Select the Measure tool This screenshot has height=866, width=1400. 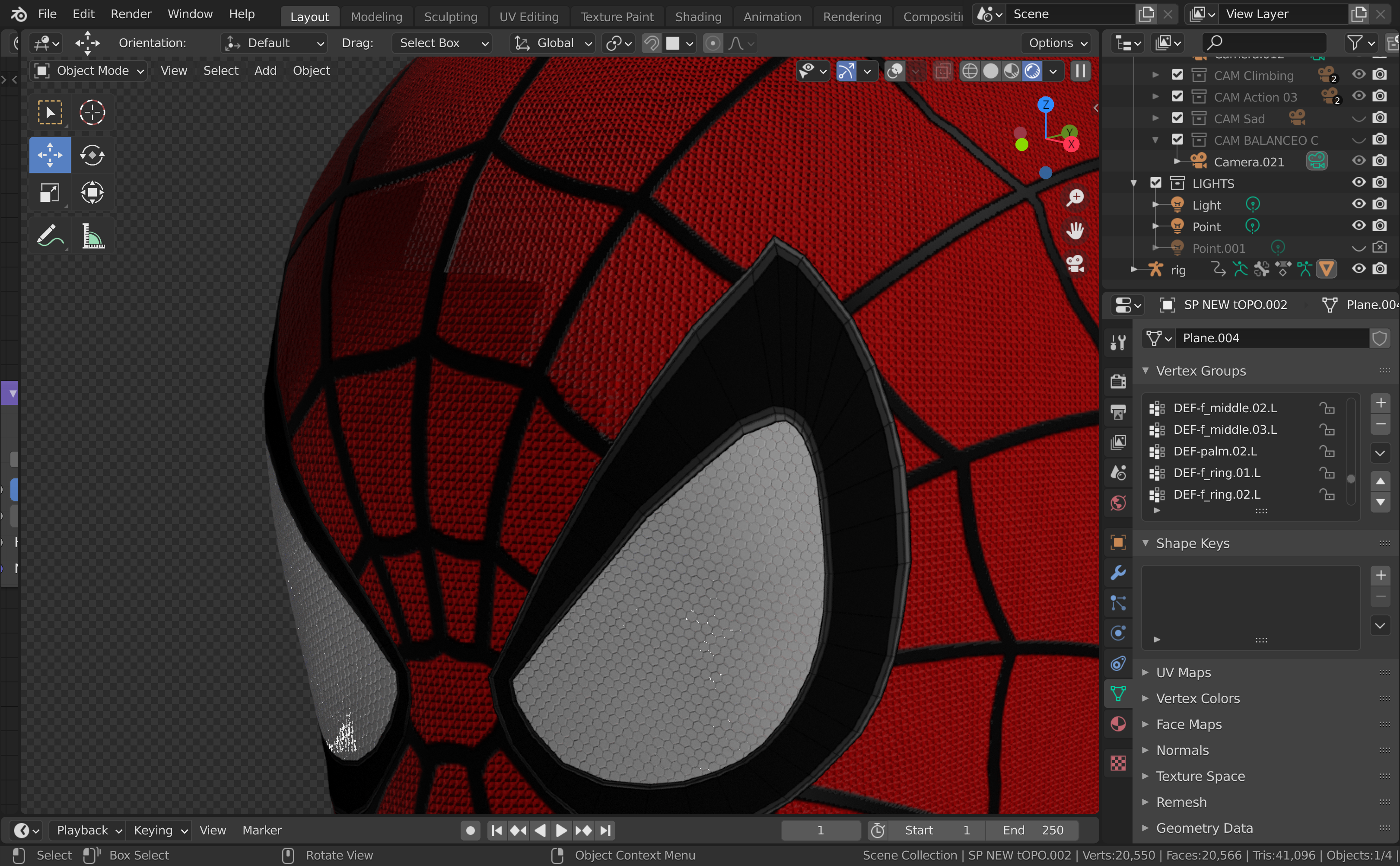[92, 236]
